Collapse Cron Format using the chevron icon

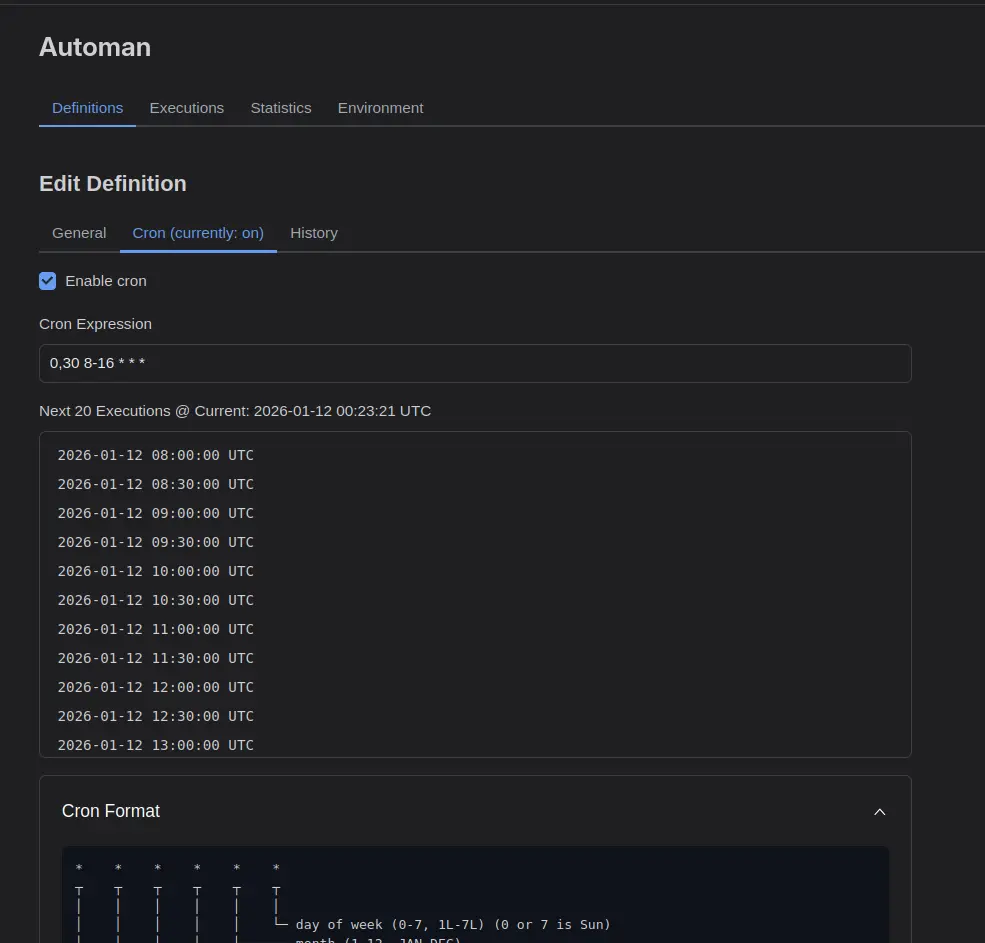pos(879,812)
